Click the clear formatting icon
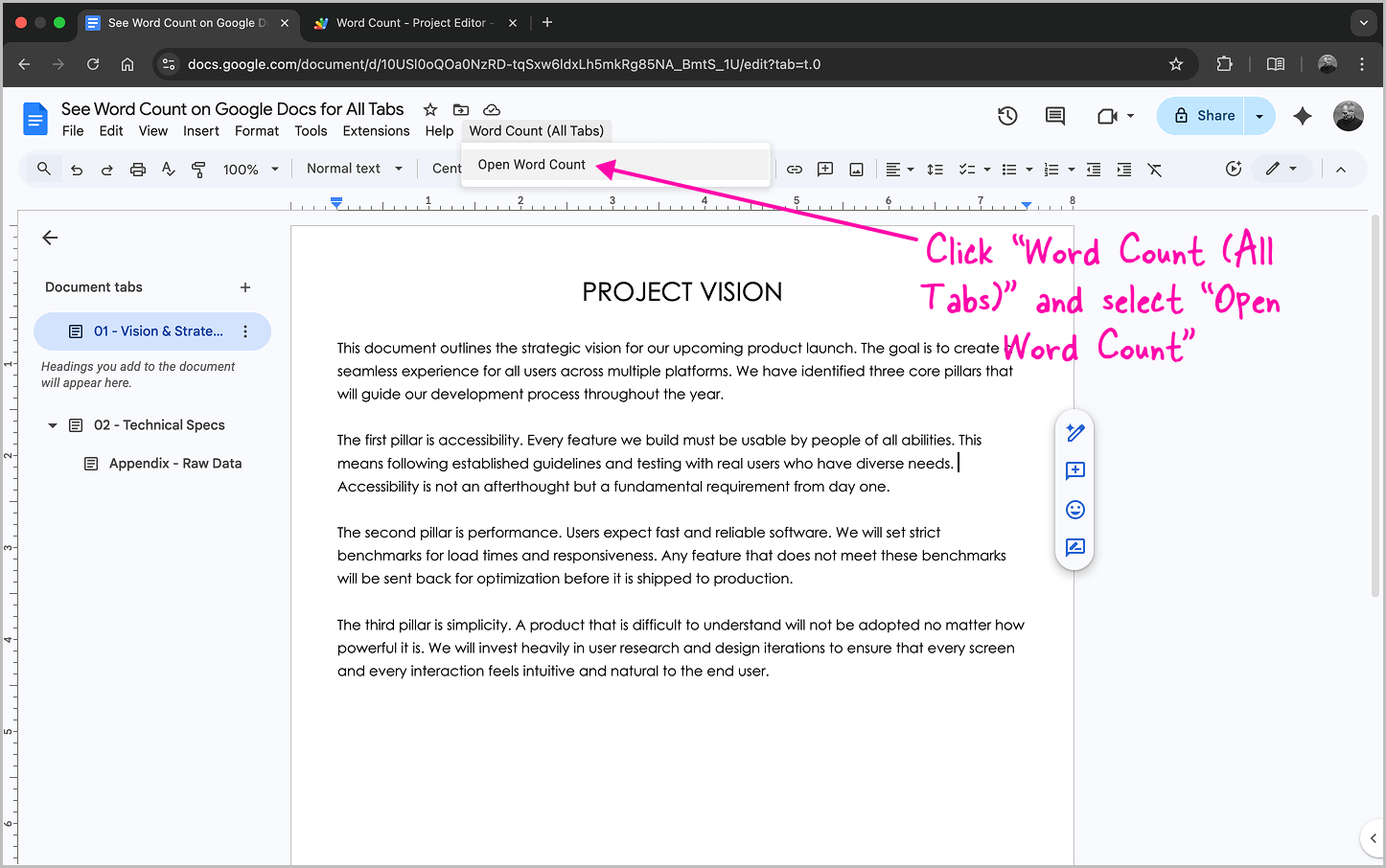The image size is (1386, 868). pos(1154,169)
